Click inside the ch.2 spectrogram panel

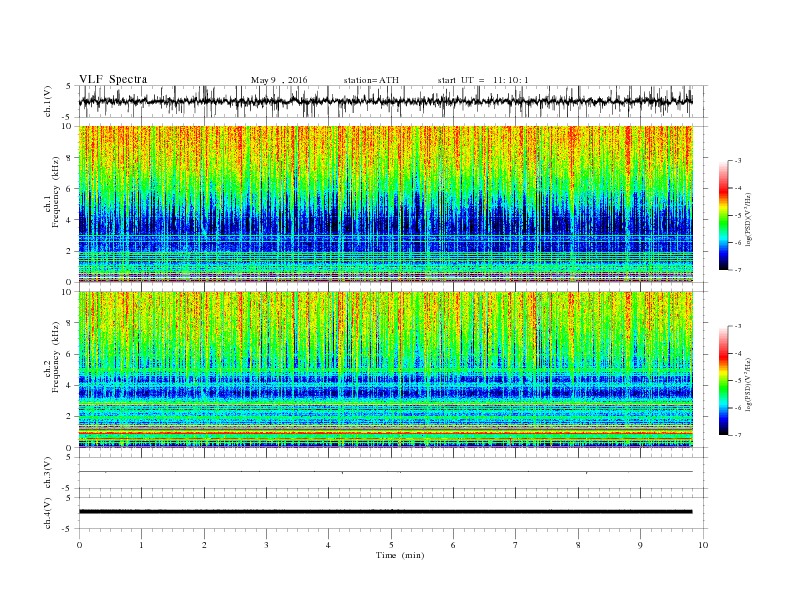[x=385, y=369]
